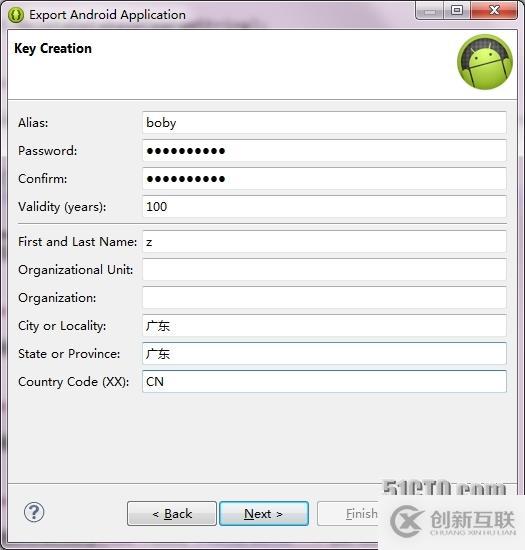Click the Next button

(x=264, y=514)
